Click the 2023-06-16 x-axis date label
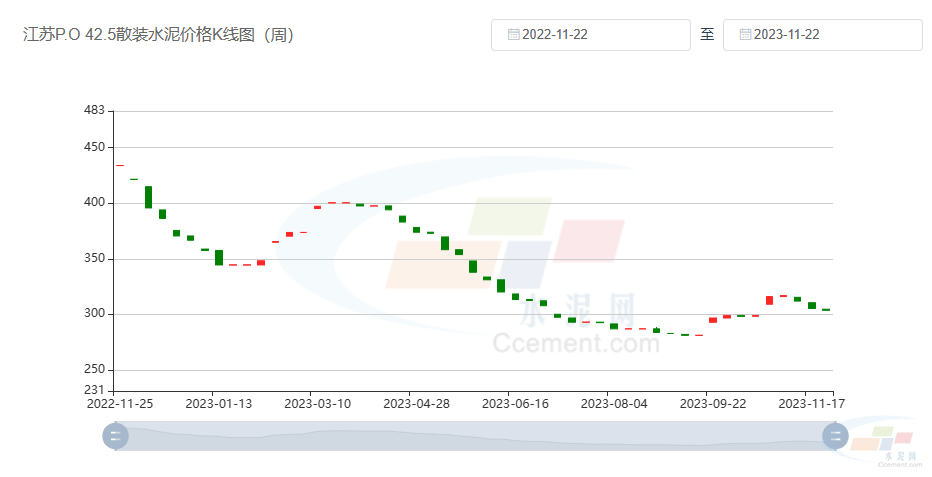The image size is (932, 477). [515, 404]
